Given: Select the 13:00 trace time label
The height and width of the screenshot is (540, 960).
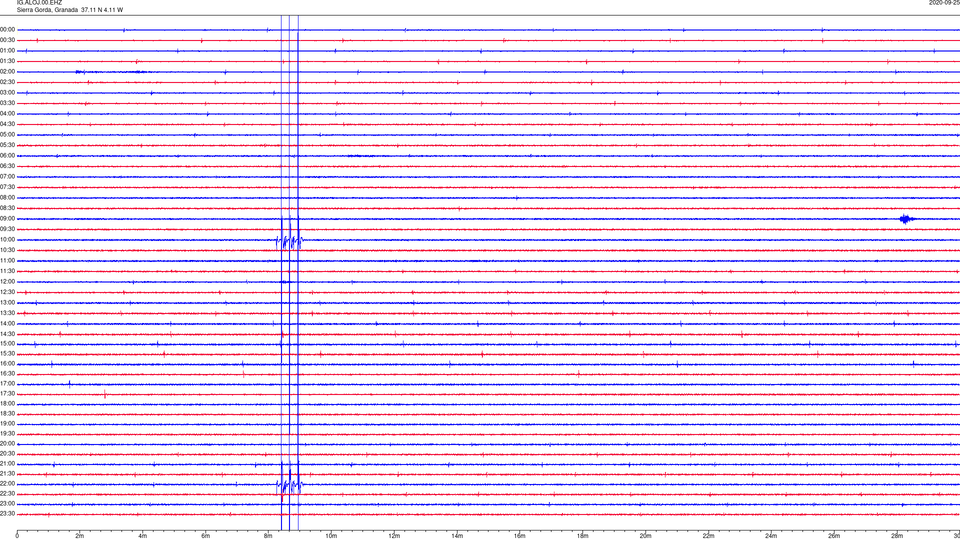Looking at the screenshot, I should pyautogui.click(x=8, y=302).
